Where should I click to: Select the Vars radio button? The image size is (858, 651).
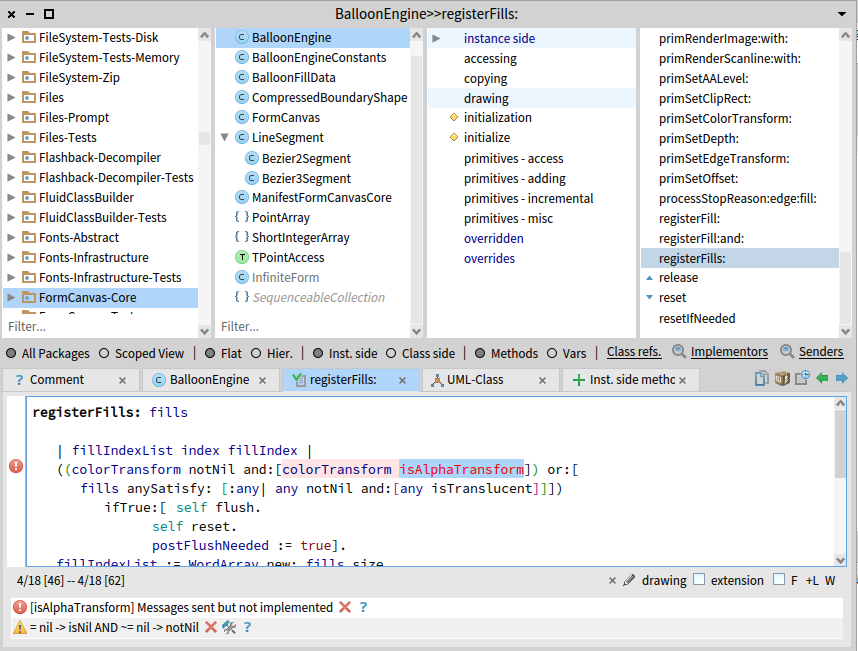552,353
